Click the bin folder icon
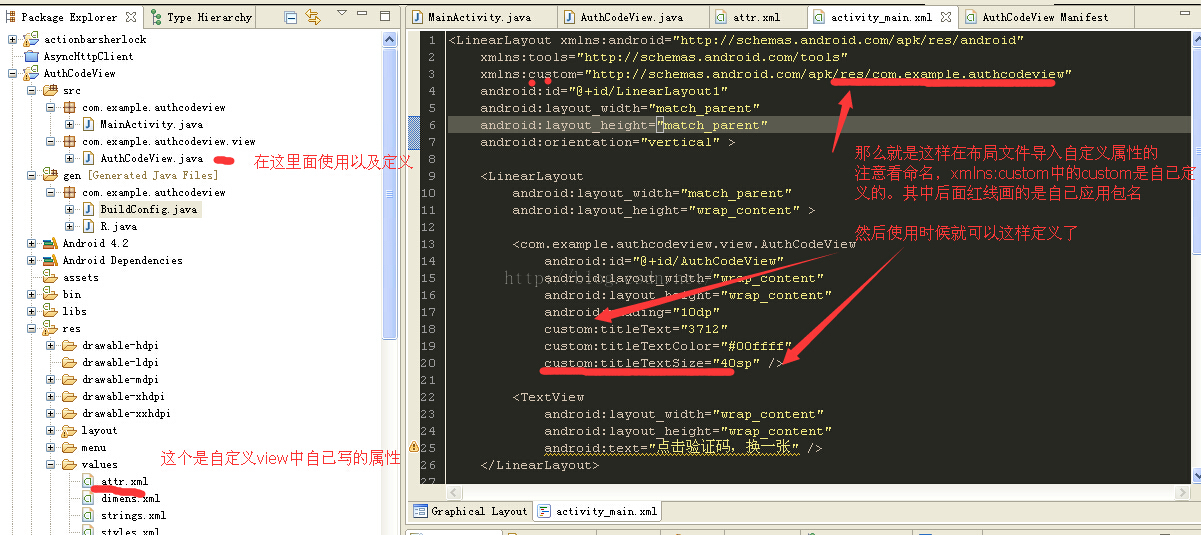The image size is (1201, 535). pos(50,294)
